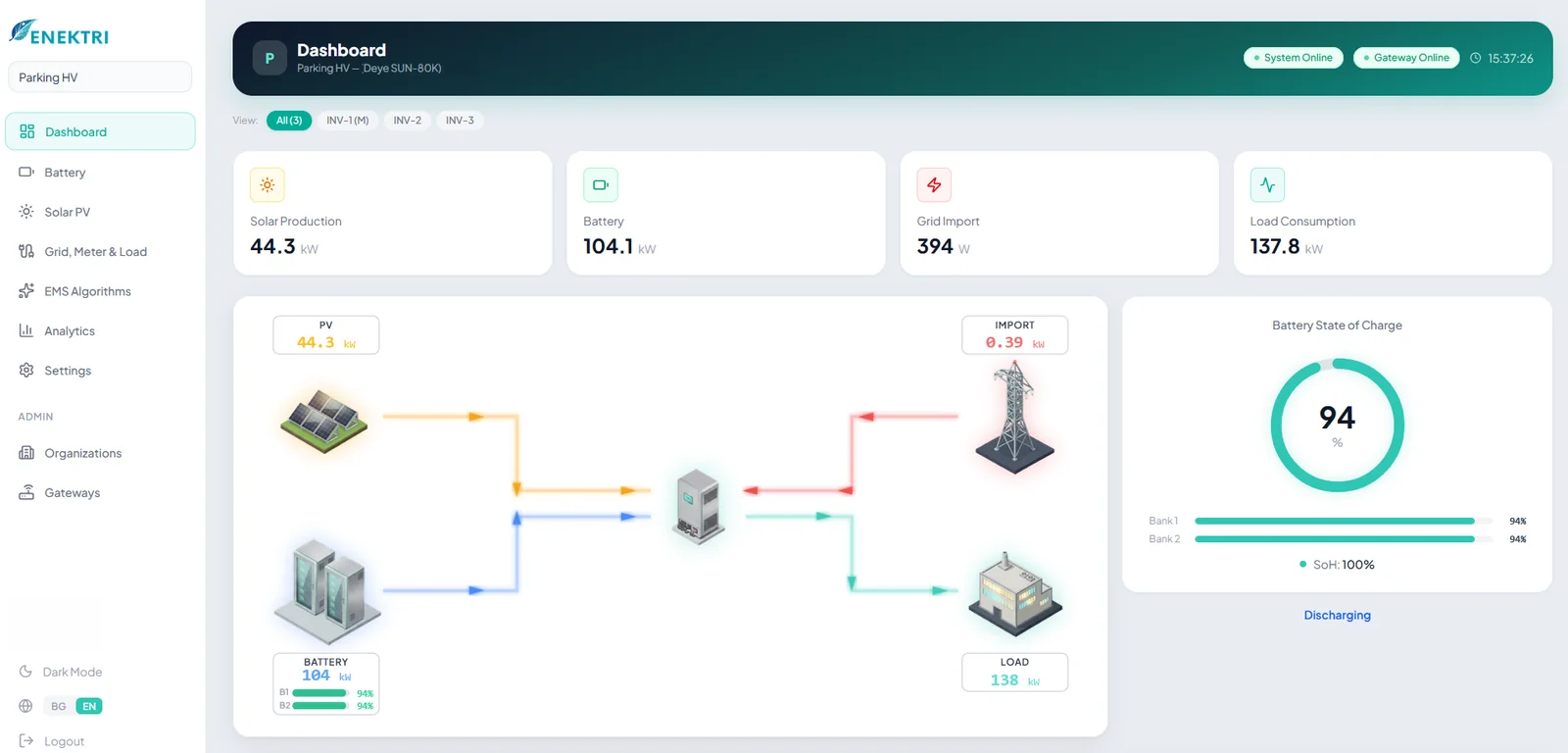The image size is (1568, 753).
Task: Click the Grid, Meter & Load icon
Action: point(26,251)
